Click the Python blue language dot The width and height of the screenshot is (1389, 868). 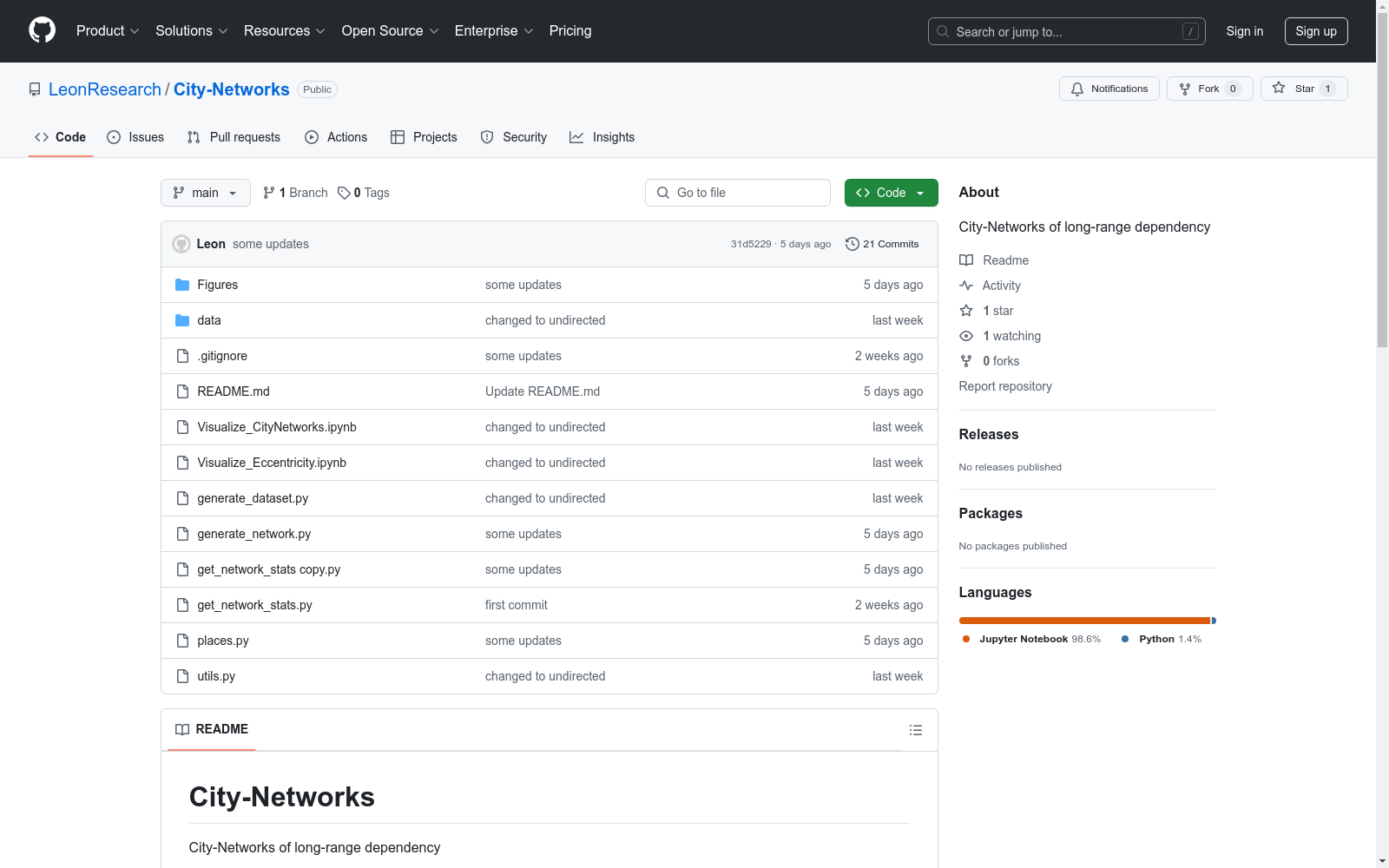click(1125, 639)
